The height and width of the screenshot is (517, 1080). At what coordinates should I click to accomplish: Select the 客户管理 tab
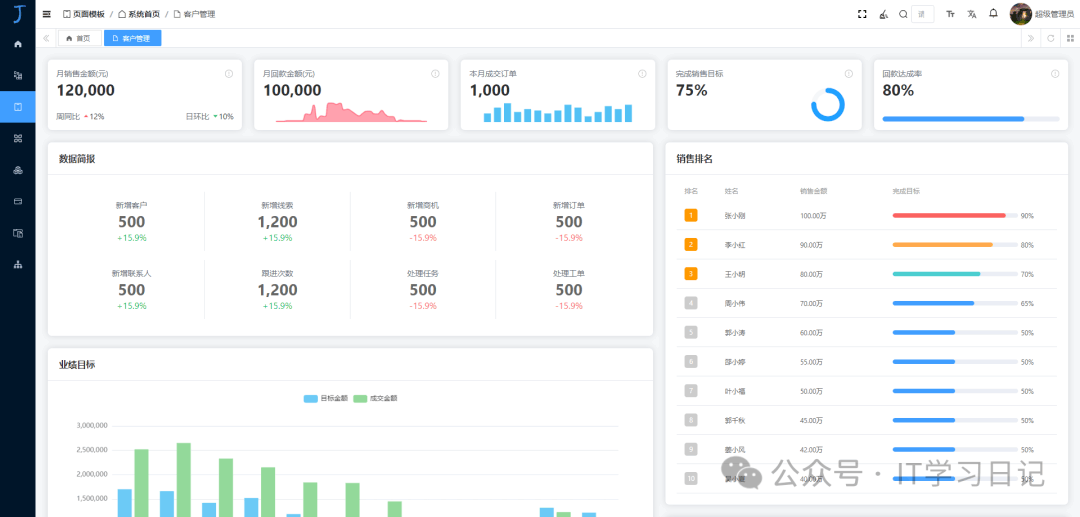132,39
